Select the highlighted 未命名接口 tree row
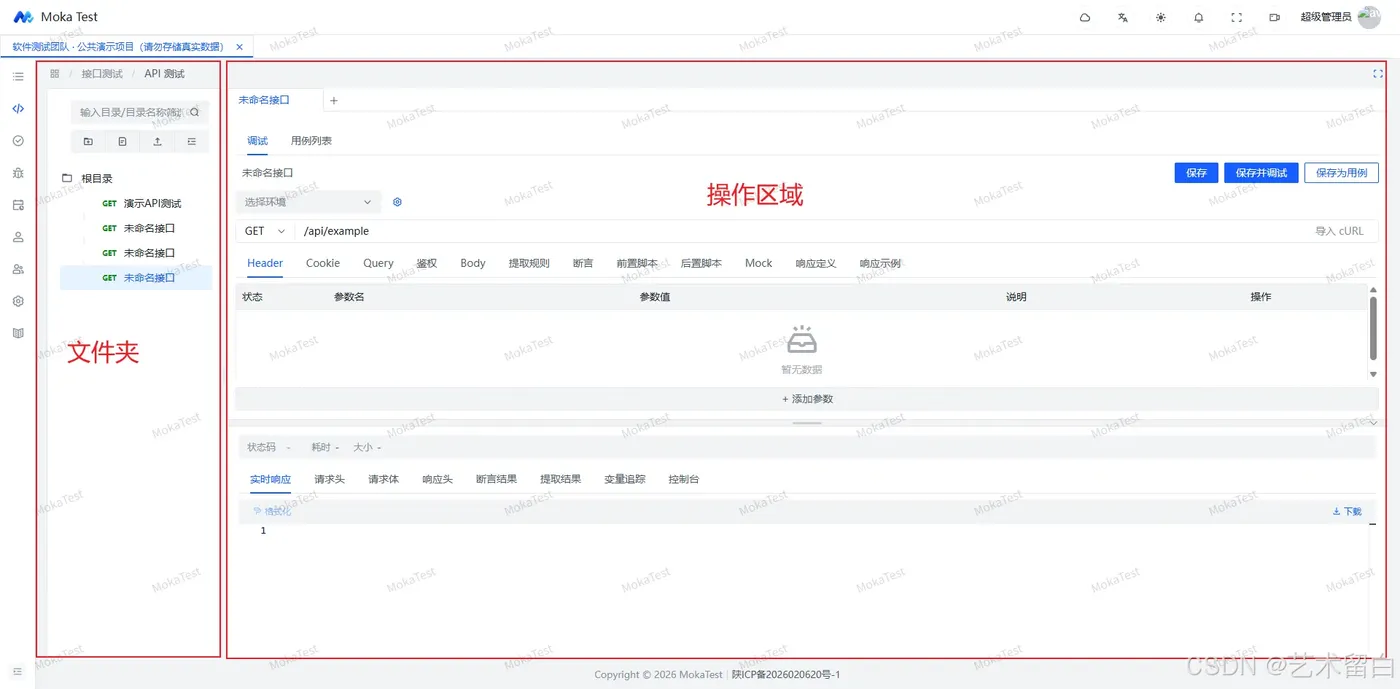 tap(136, 278)
